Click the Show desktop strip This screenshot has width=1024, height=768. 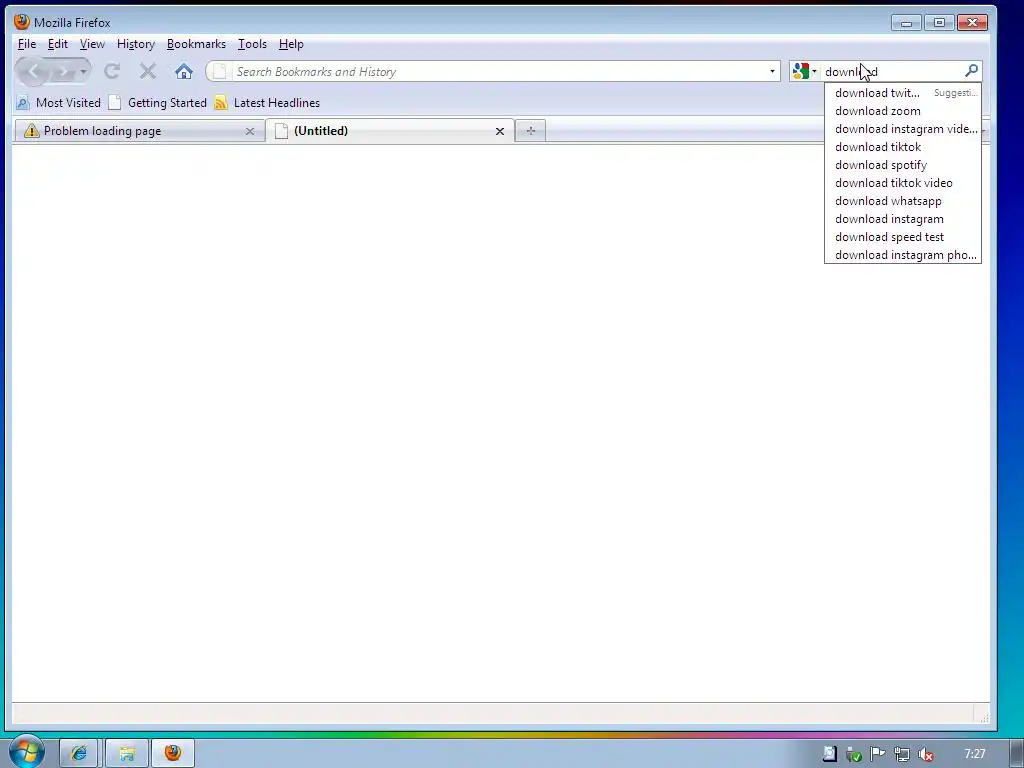pos(1017,754)
